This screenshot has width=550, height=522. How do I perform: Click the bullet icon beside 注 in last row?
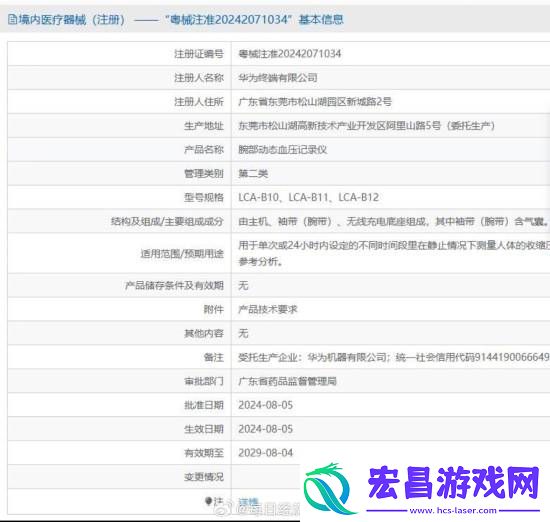click(209, 501)
